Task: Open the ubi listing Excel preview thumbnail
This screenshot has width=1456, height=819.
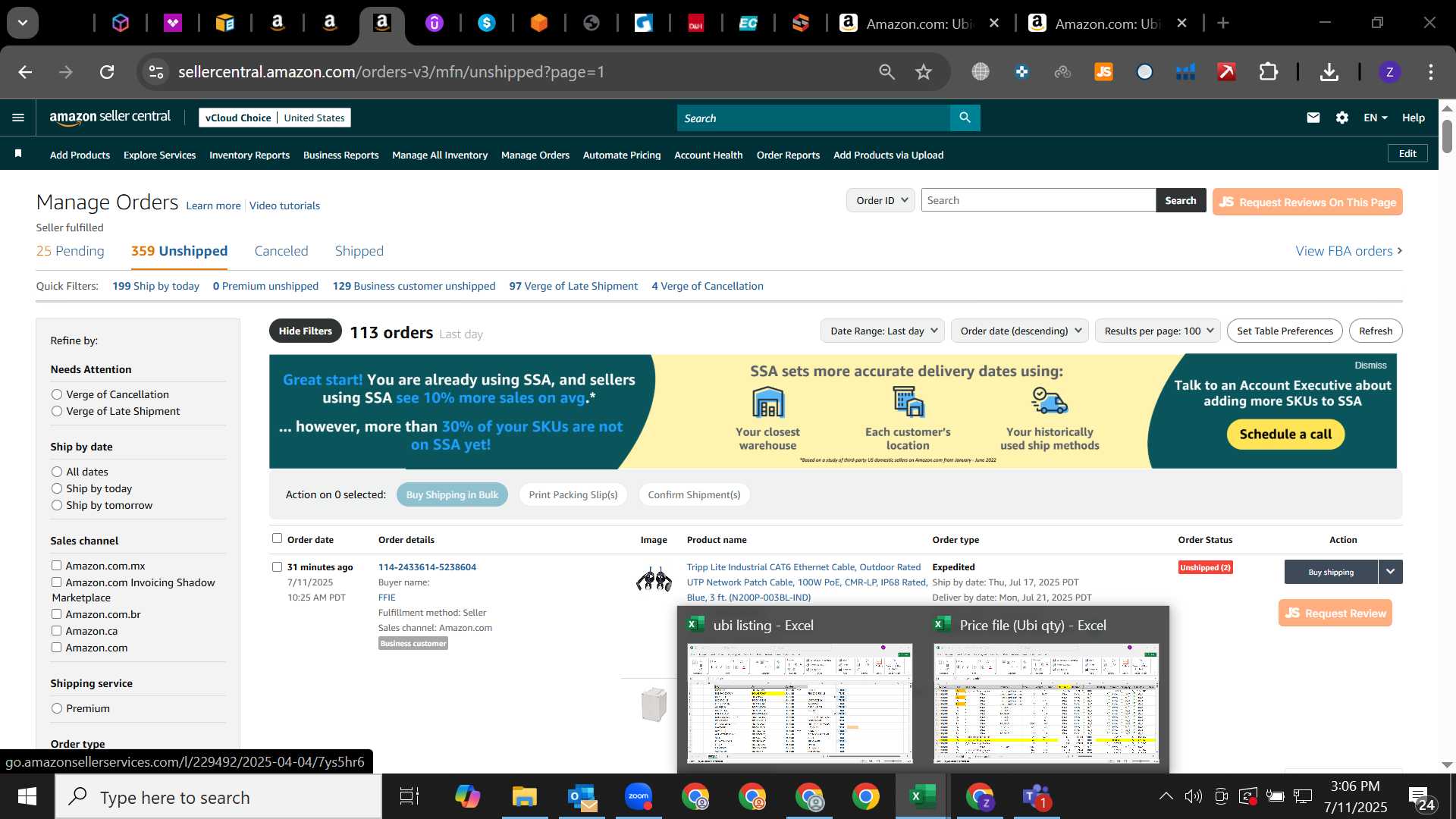Action: [x=799, y=703]
